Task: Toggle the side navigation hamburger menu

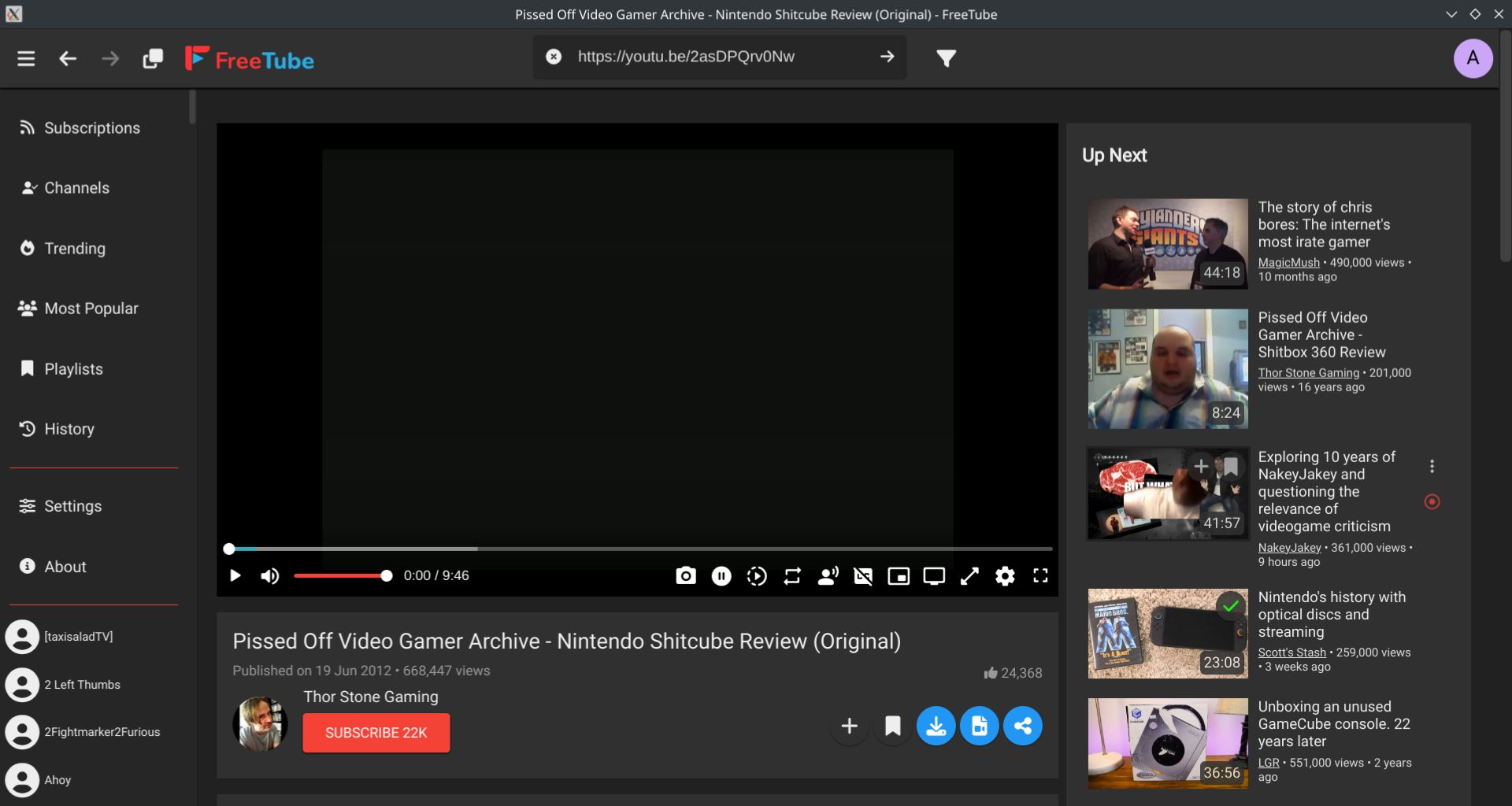Action: click(x=26, y=58)
